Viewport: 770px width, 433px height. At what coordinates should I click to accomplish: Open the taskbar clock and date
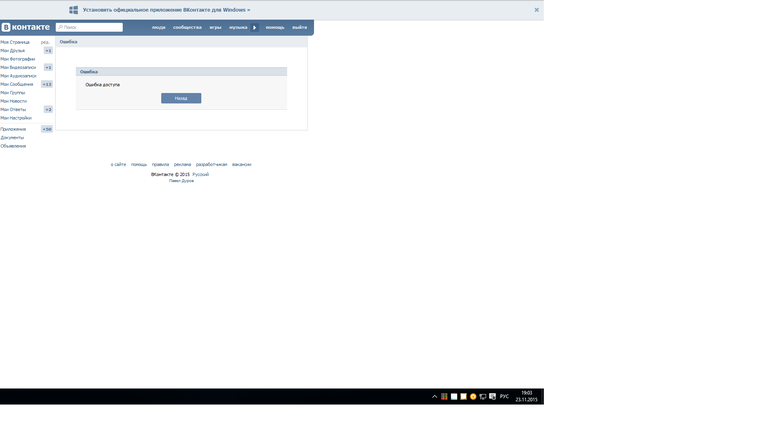click(527, 397)
